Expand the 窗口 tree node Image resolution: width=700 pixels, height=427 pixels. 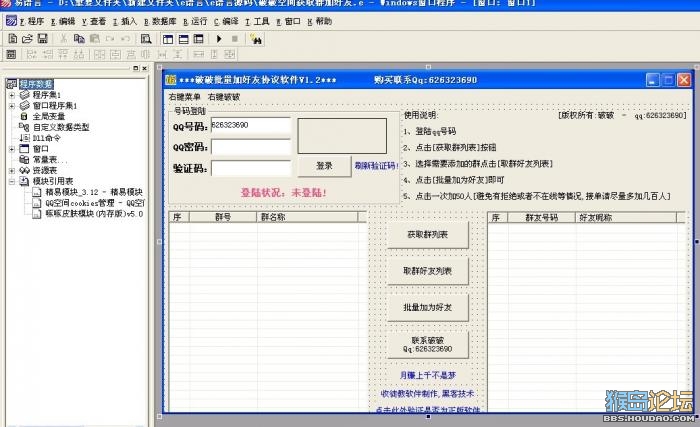tap(12, 149)
